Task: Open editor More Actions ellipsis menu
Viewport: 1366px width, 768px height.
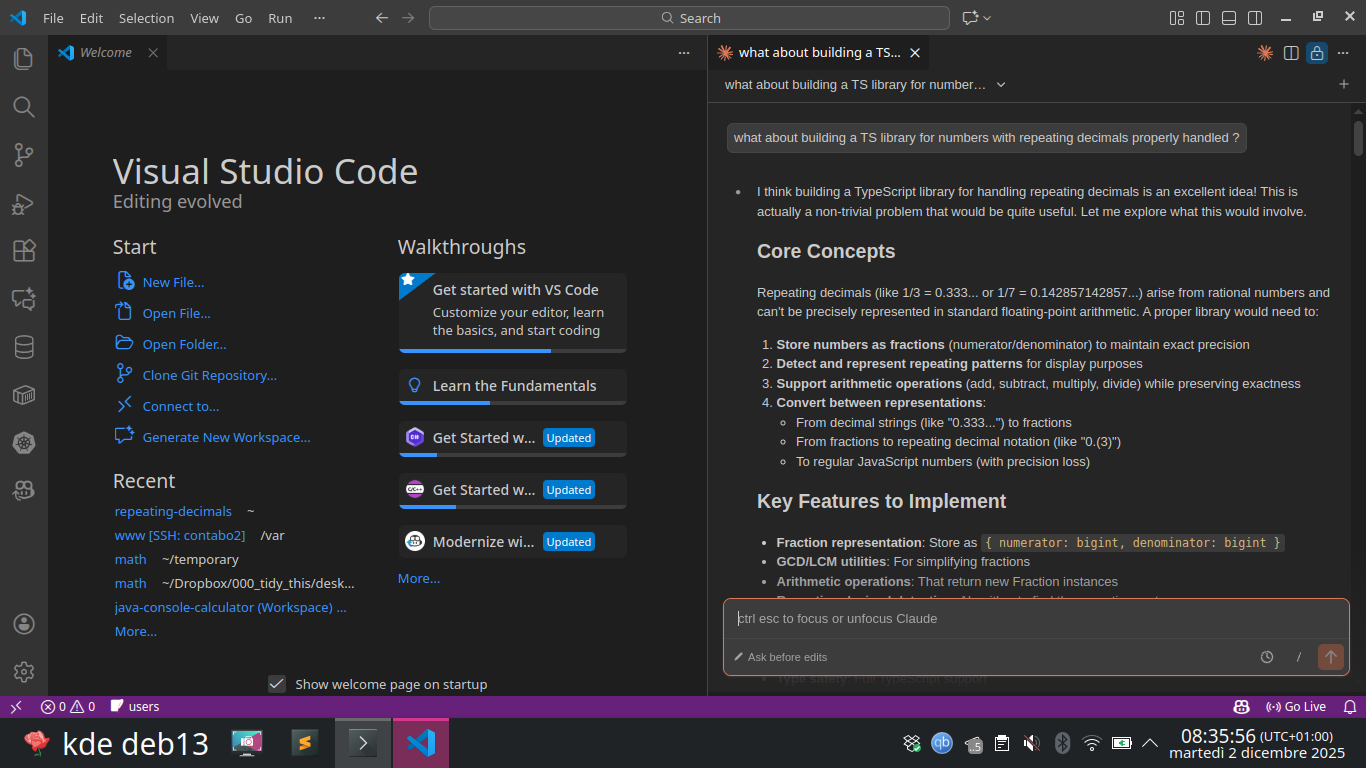Action: pos(684,53)
